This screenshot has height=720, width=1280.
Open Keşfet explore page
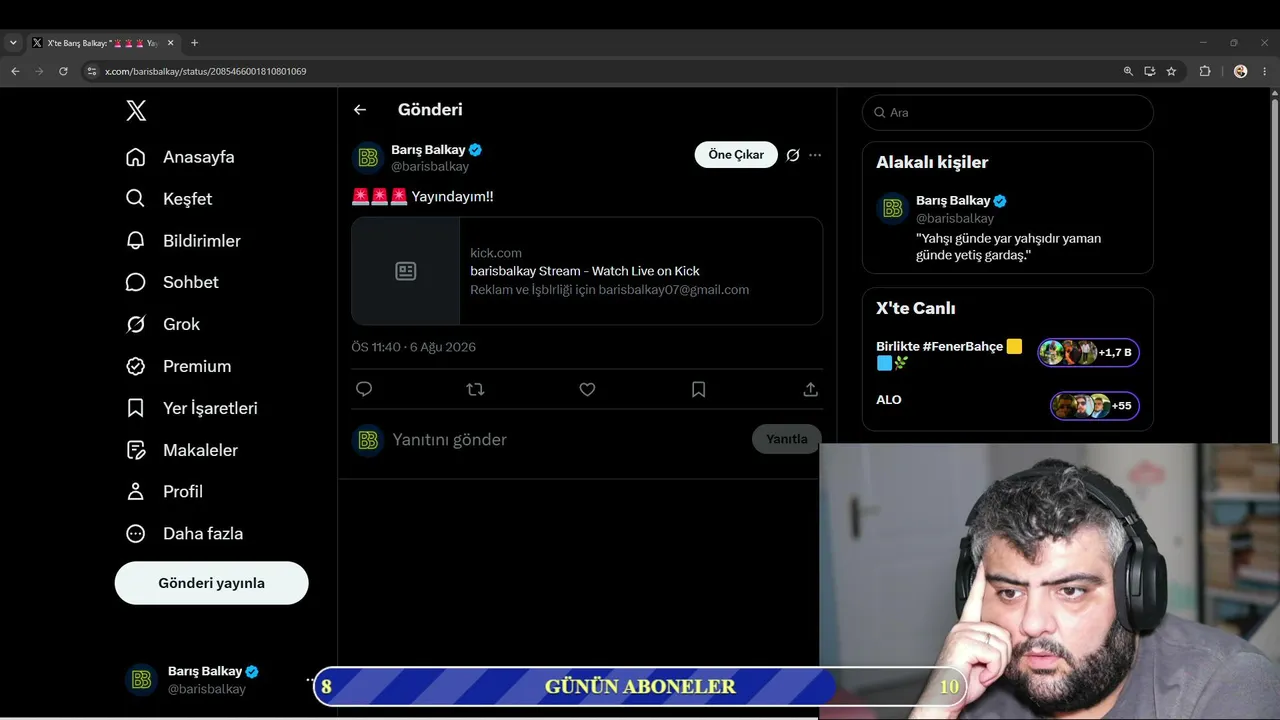[169, 199]
